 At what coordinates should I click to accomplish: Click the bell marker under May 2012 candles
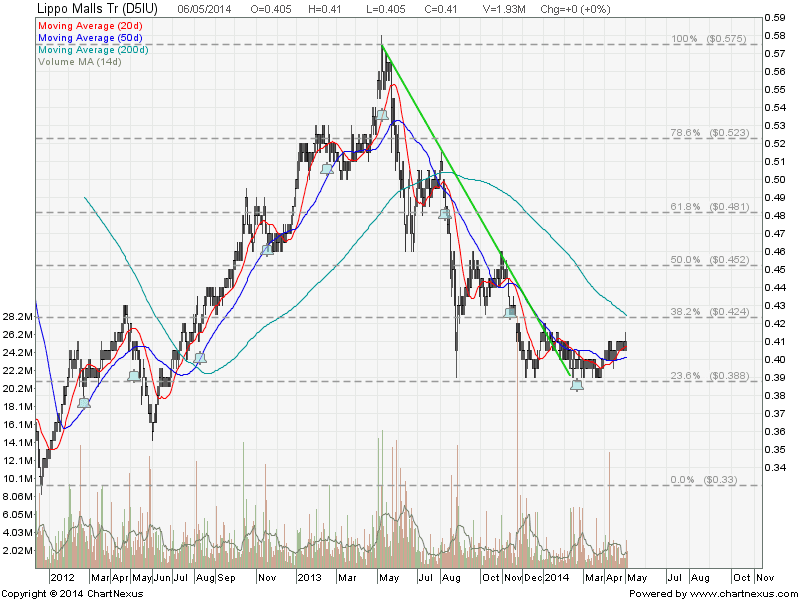click(x=134, y=376)
